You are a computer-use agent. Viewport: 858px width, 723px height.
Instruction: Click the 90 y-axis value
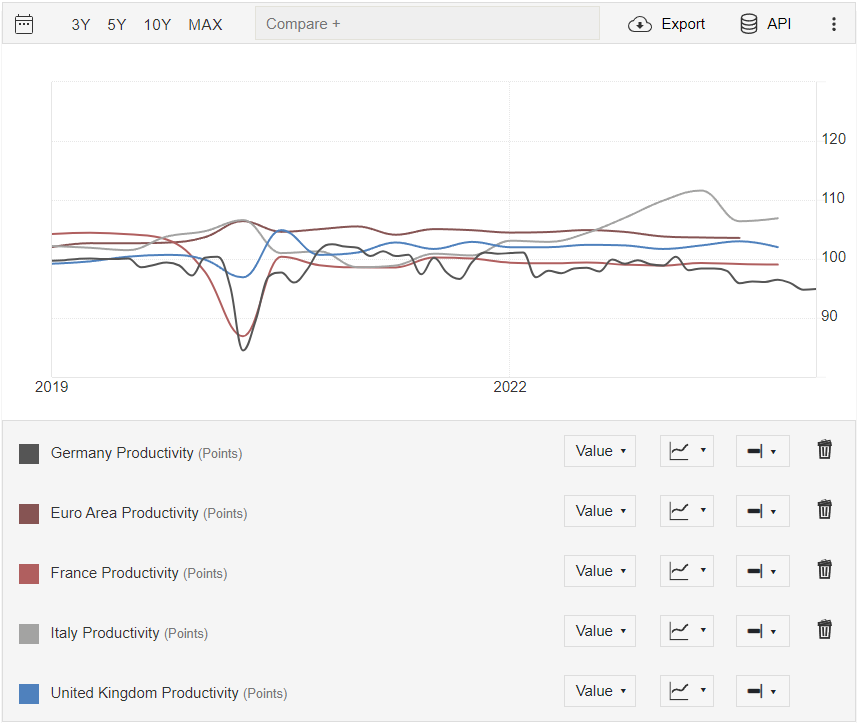[x=829, y=316]
